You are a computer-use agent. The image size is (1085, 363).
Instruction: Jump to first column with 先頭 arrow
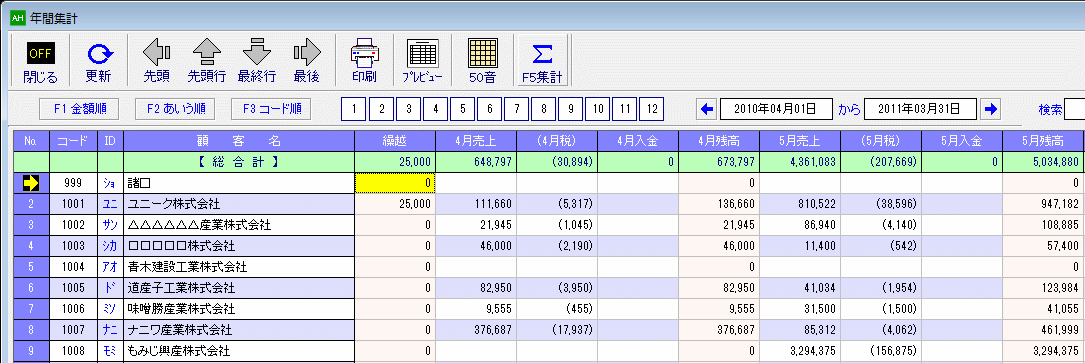(x=156, y=62)
